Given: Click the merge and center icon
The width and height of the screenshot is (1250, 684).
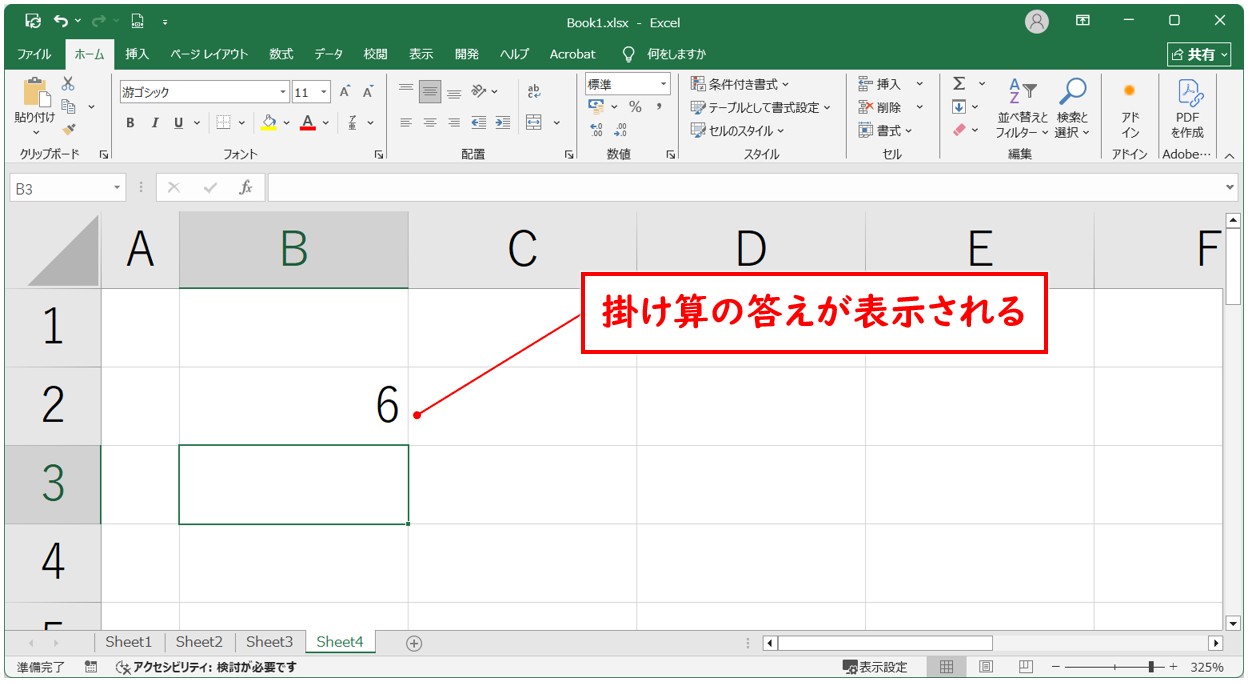Looking at the screenshot, I should coord(534,123).
